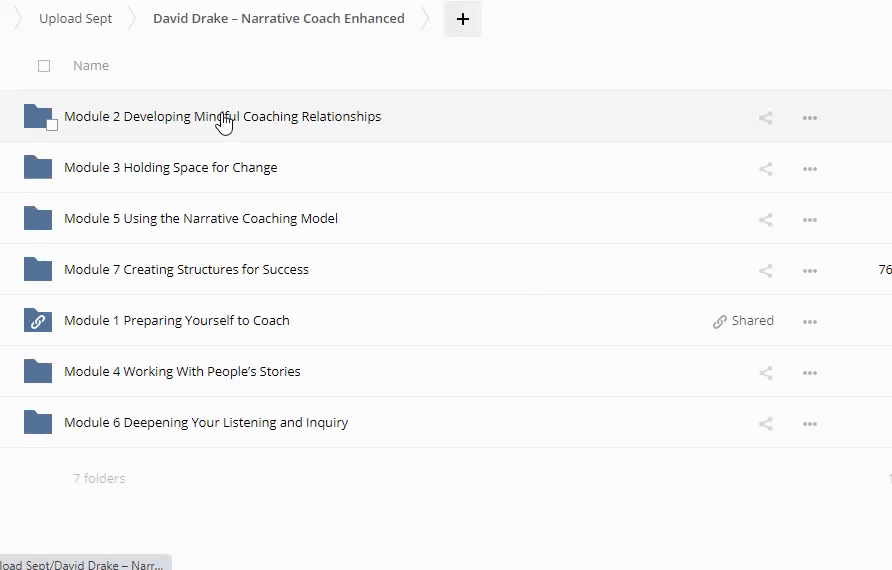Click share icon for Module 2 folder
This screenshot has width=892, height=570.
coord(765,118)
